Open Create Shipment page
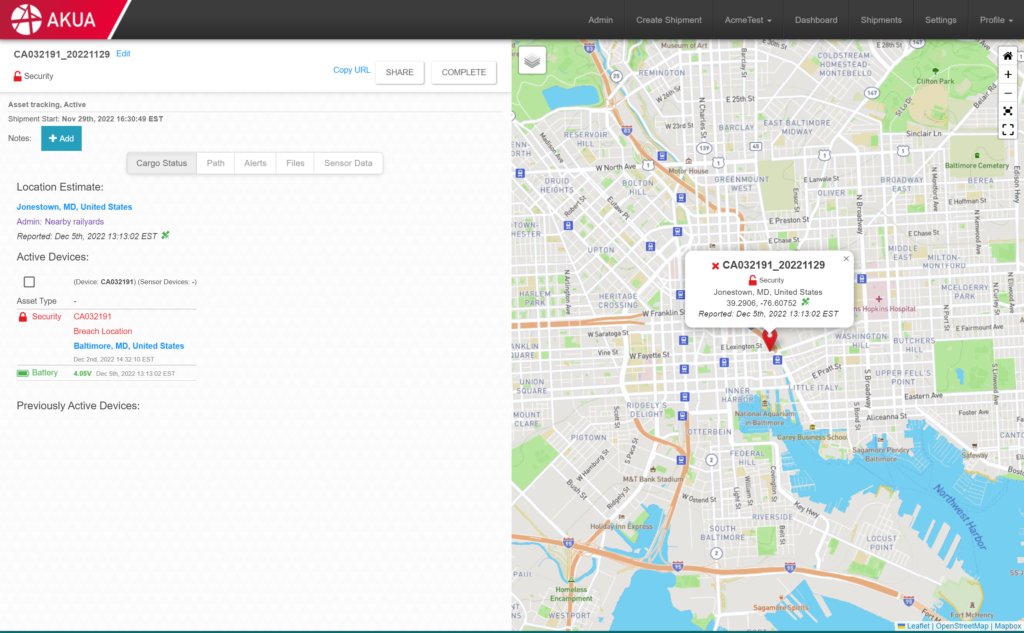 (x=669, y=20)
